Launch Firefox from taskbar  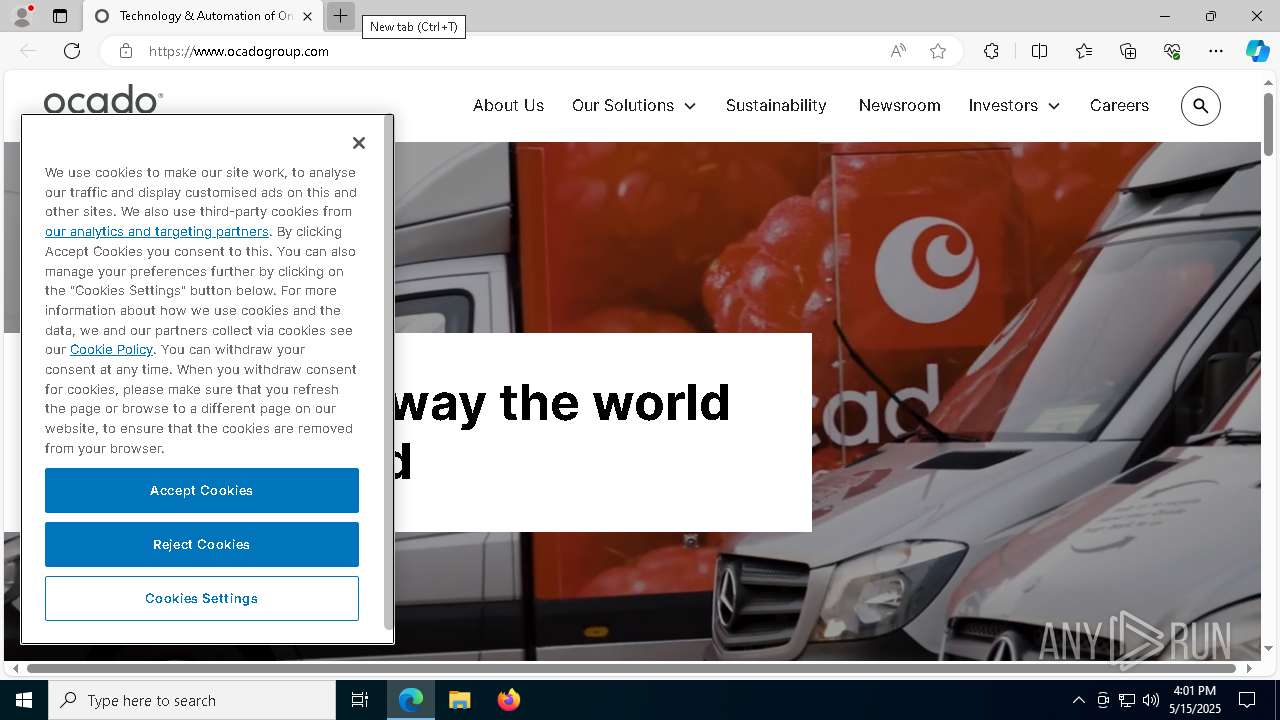[508, 700]
